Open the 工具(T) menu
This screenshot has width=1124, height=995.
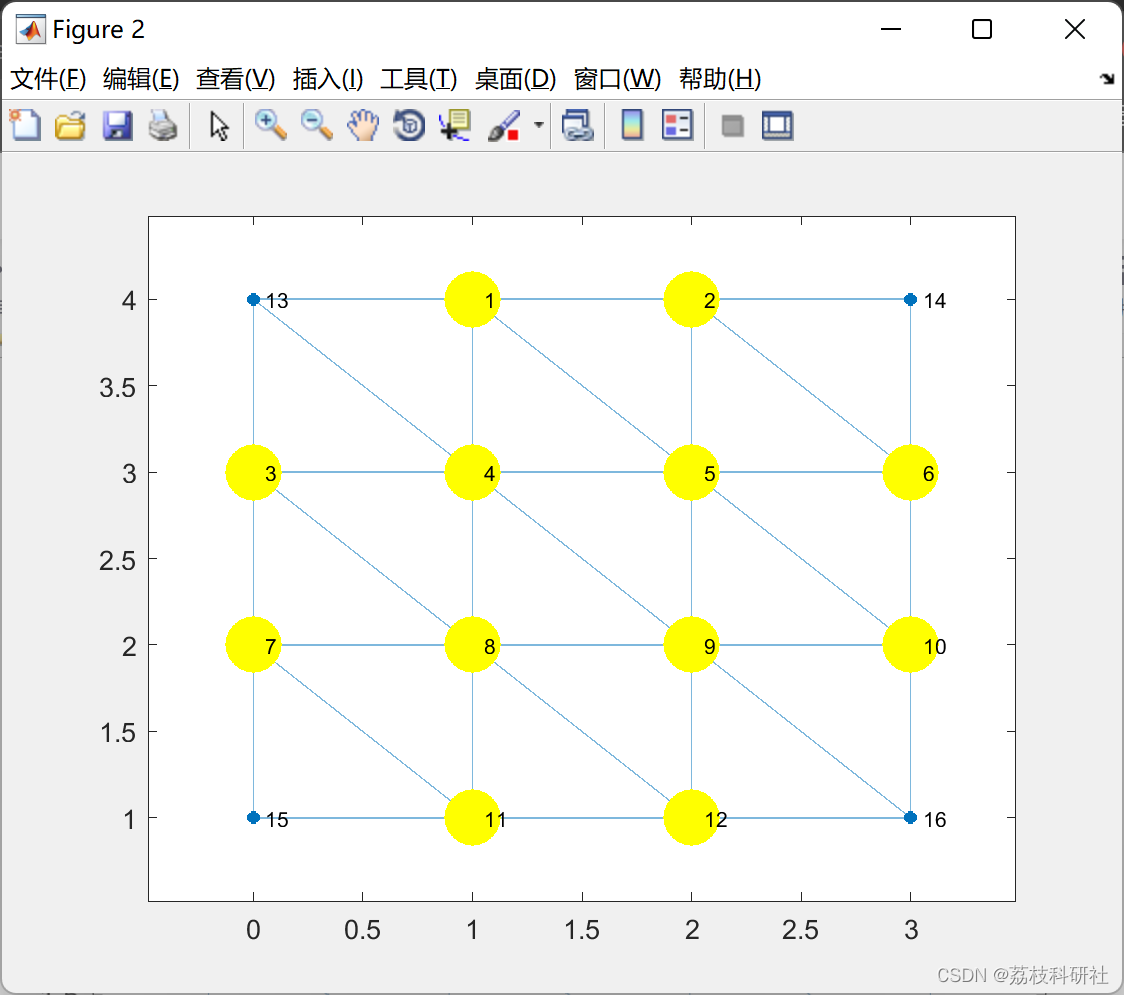[419, 79]
